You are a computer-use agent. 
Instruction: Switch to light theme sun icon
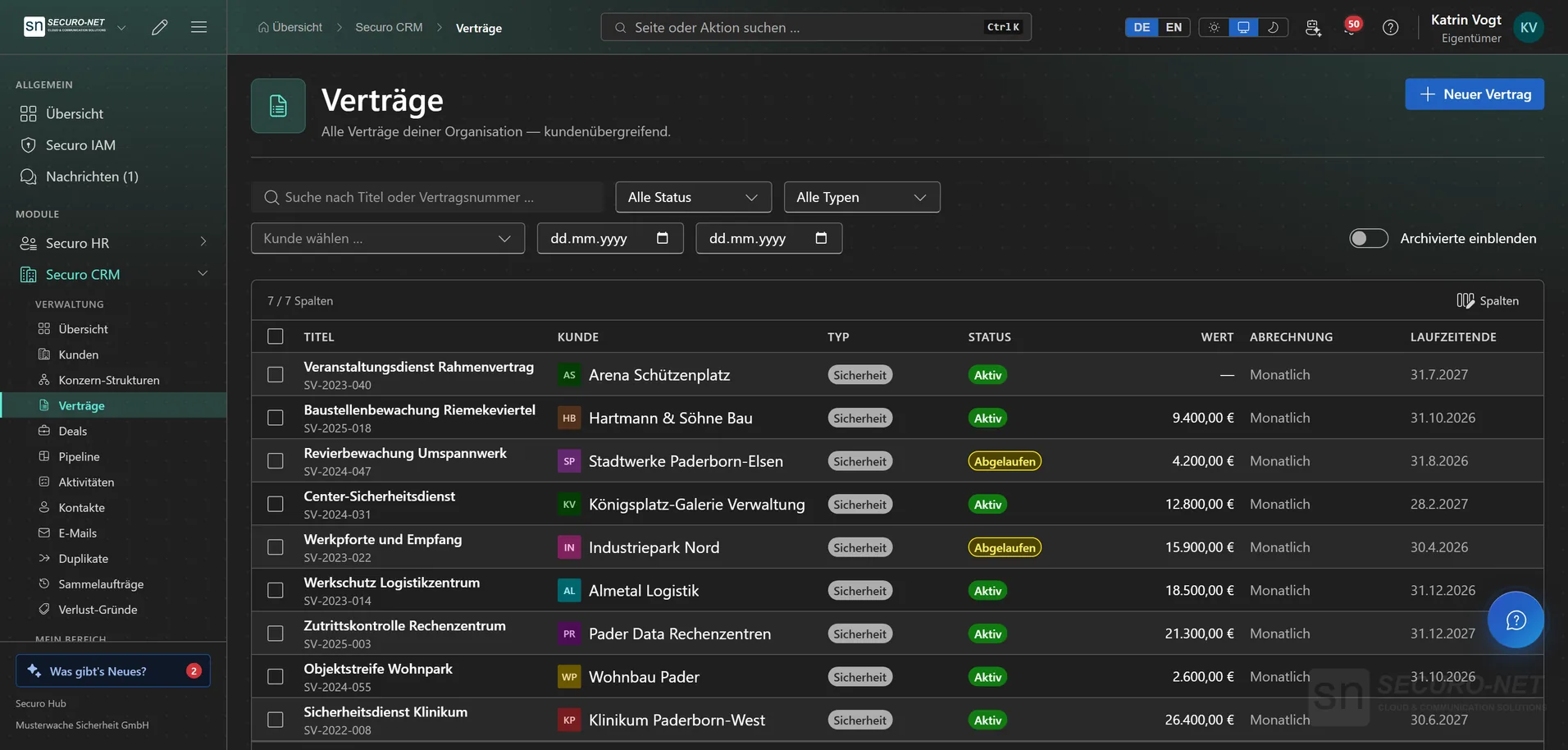pos(1214,27)
